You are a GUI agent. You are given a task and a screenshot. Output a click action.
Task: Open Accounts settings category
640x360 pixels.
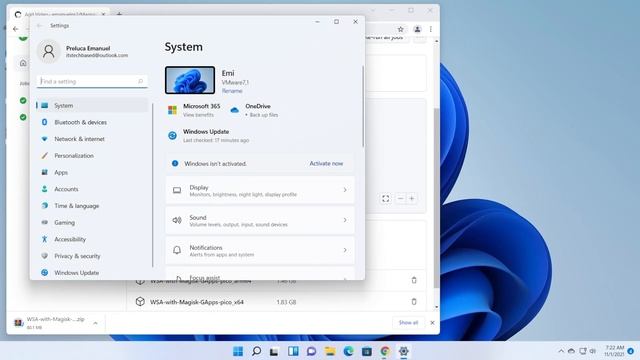(92, 189)
